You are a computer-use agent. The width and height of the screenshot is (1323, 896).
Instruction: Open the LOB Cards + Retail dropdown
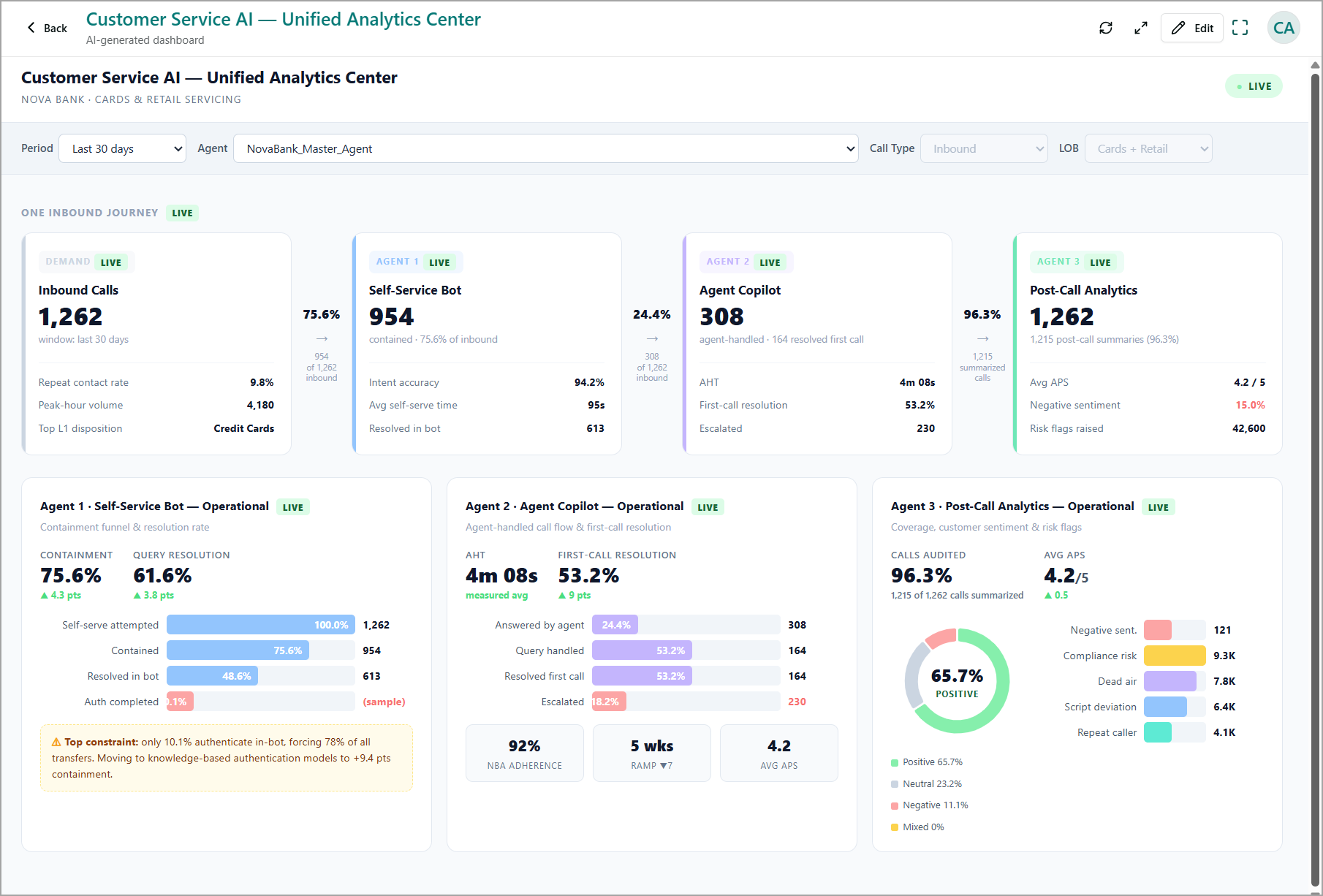(x=1148, y=148)
